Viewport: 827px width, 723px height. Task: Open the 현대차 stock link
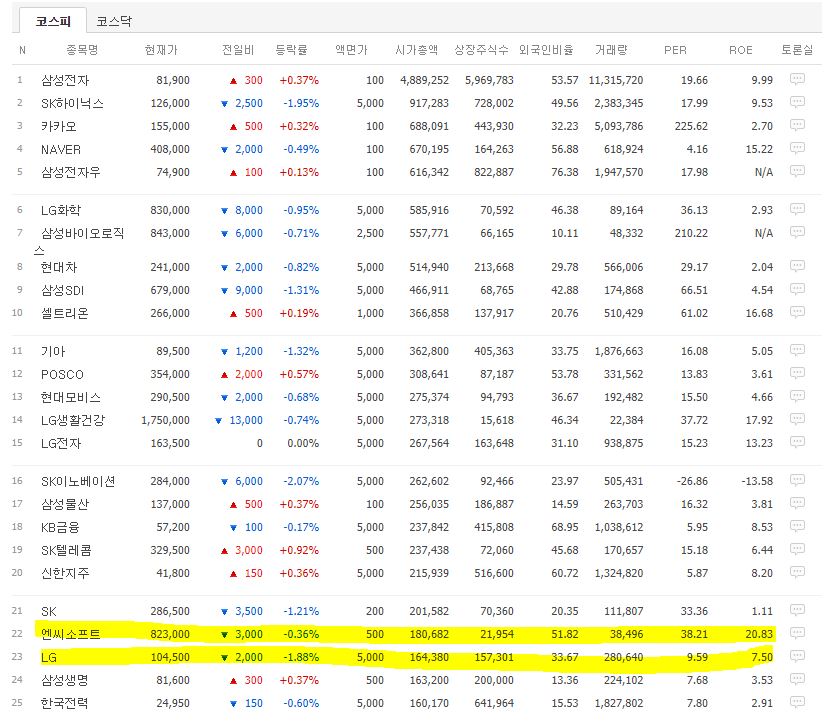[x=59, y=267]
